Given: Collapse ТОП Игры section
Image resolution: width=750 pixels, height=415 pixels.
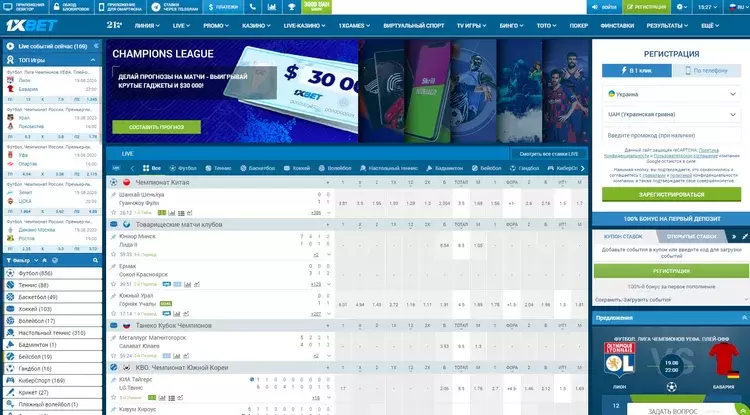Looking at the screenshot, I should click(93, 60).
